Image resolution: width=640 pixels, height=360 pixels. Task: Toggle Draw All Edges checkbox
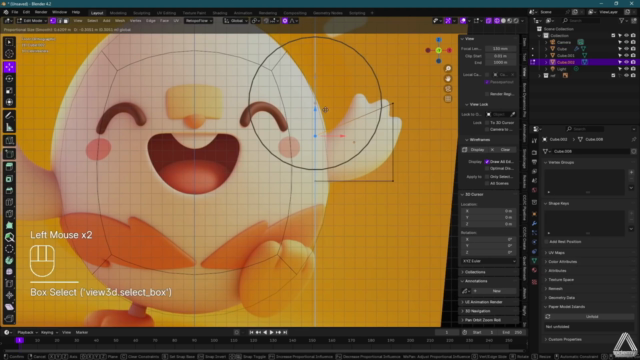[x=487, y=162]
